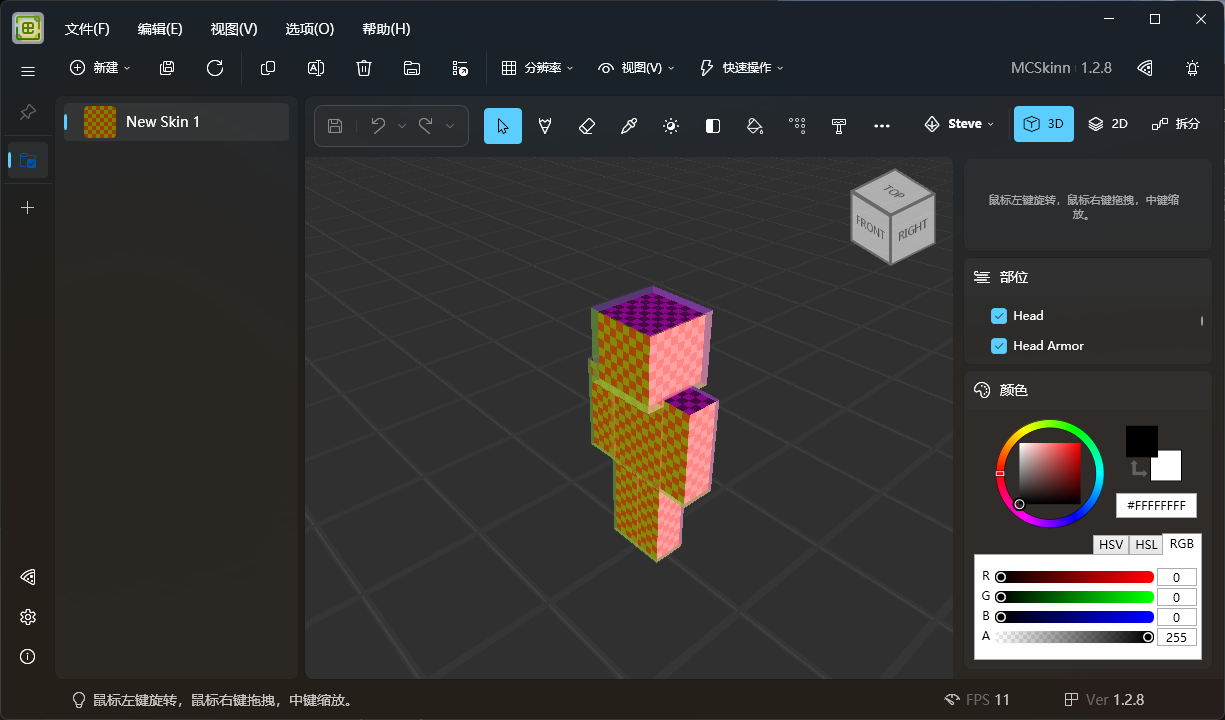
Task: Click the blue B channel slider
Action: point(1075,617)
